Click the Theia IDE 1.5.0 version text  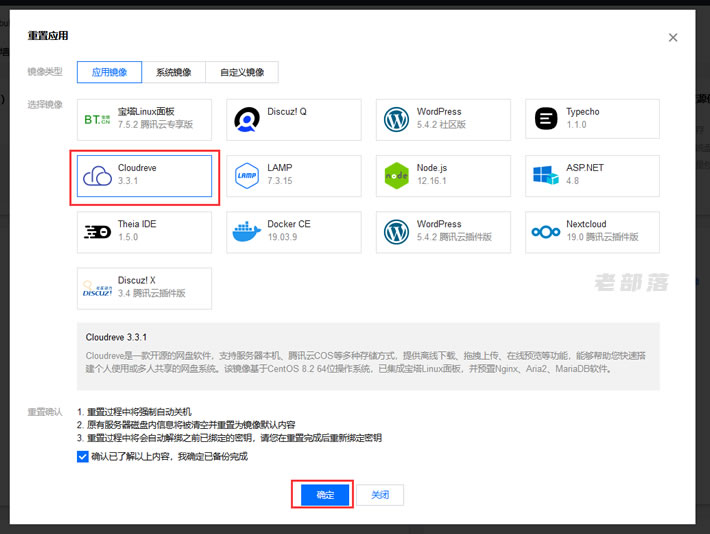(x=128, y=237)
